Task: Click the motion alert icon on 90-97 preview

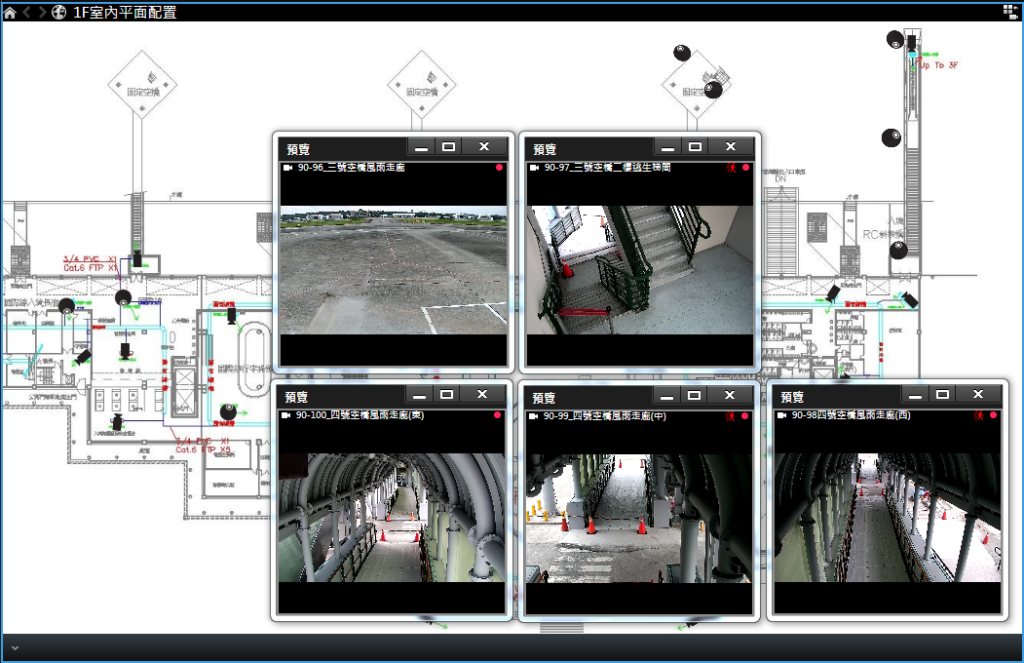Action: [x=731, y=168]
